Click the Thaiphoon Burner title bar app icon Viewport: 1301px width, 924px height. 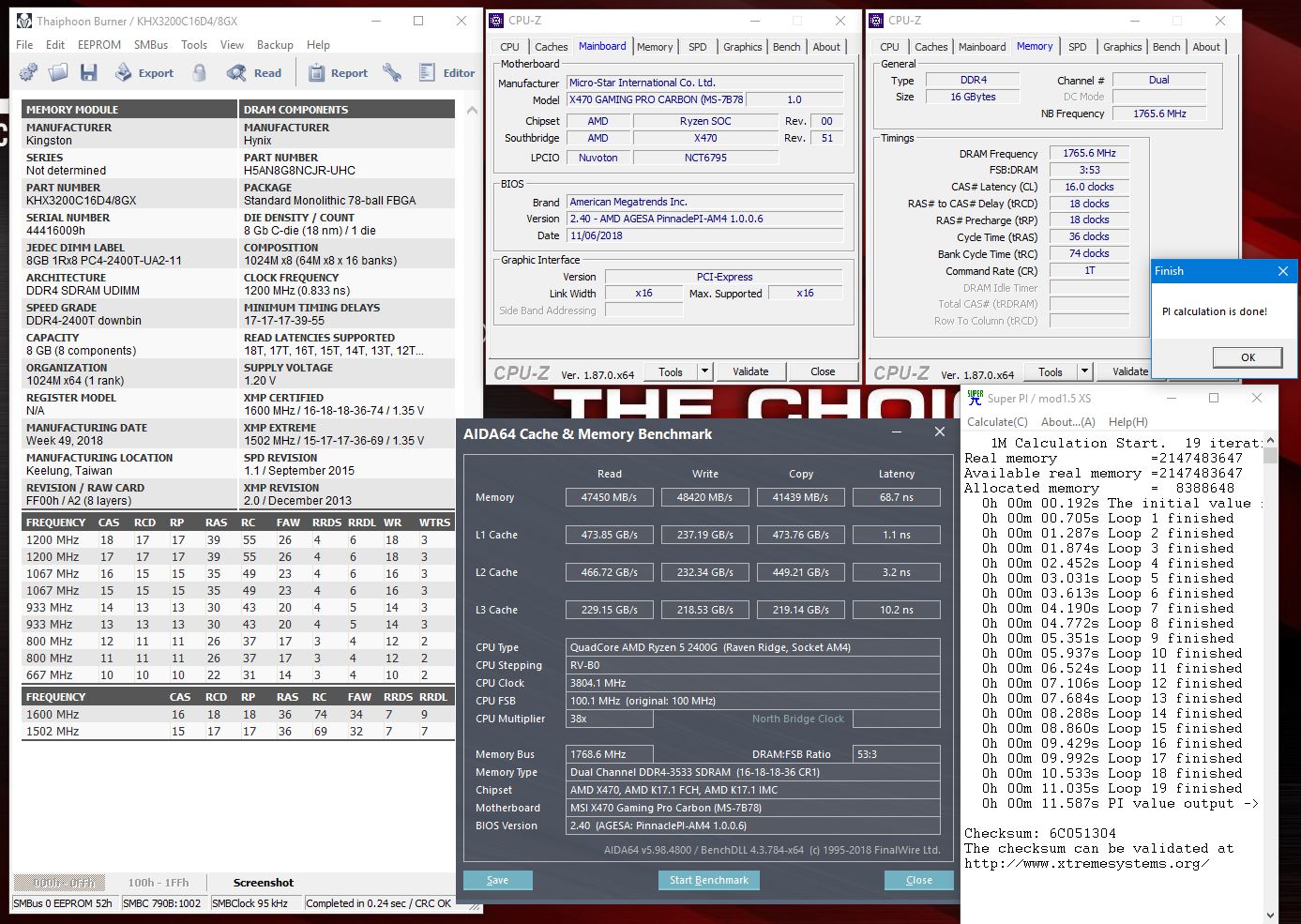[23, 20]
